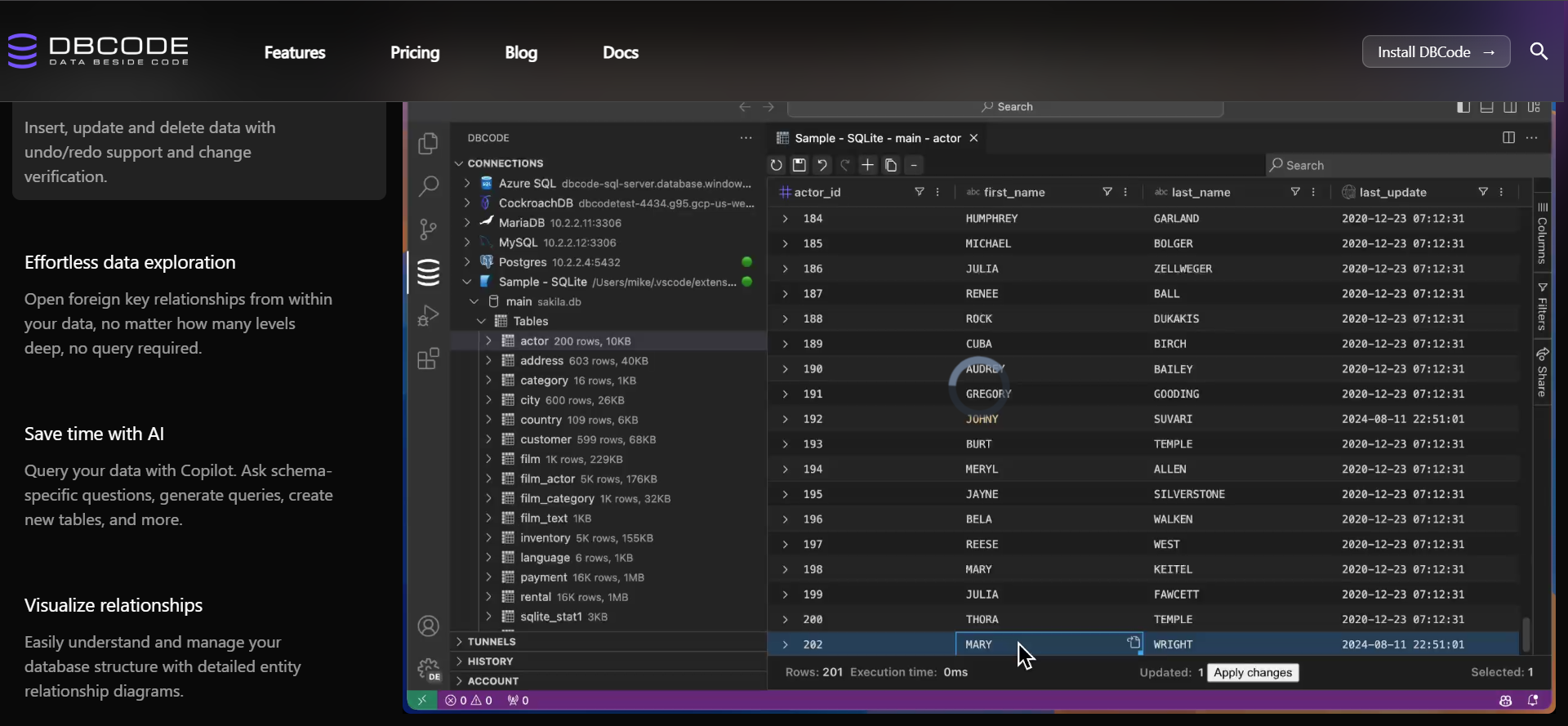This screenshot has height=726, width=1568.
Task: Expand the TUNNELS section
Action: click(459, 642)
